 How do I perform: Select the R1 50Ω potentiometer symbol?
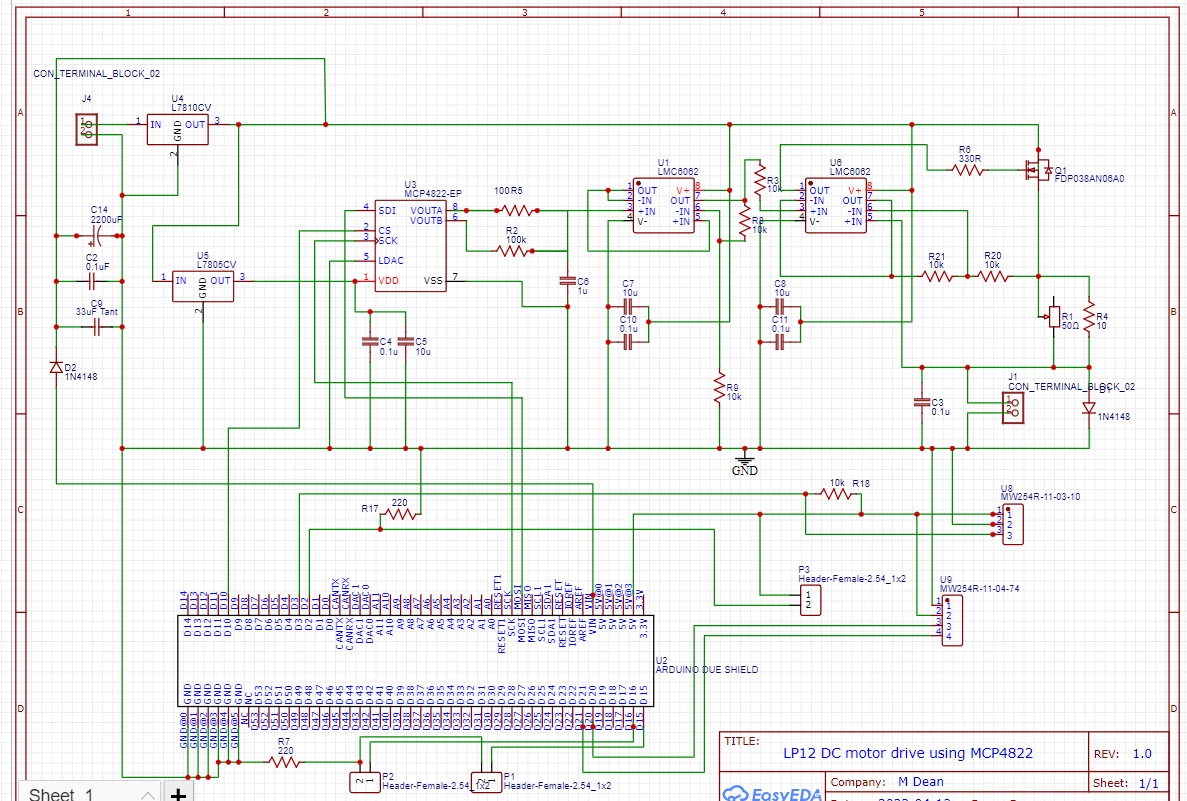coord(1053,316)
